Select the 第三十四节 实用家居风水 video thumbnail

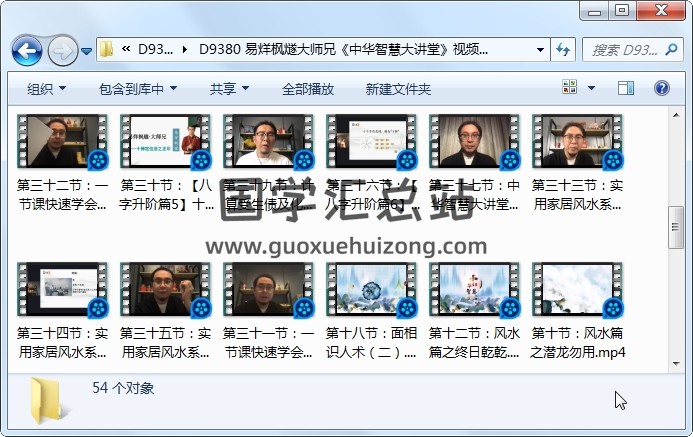pos(62,290)
